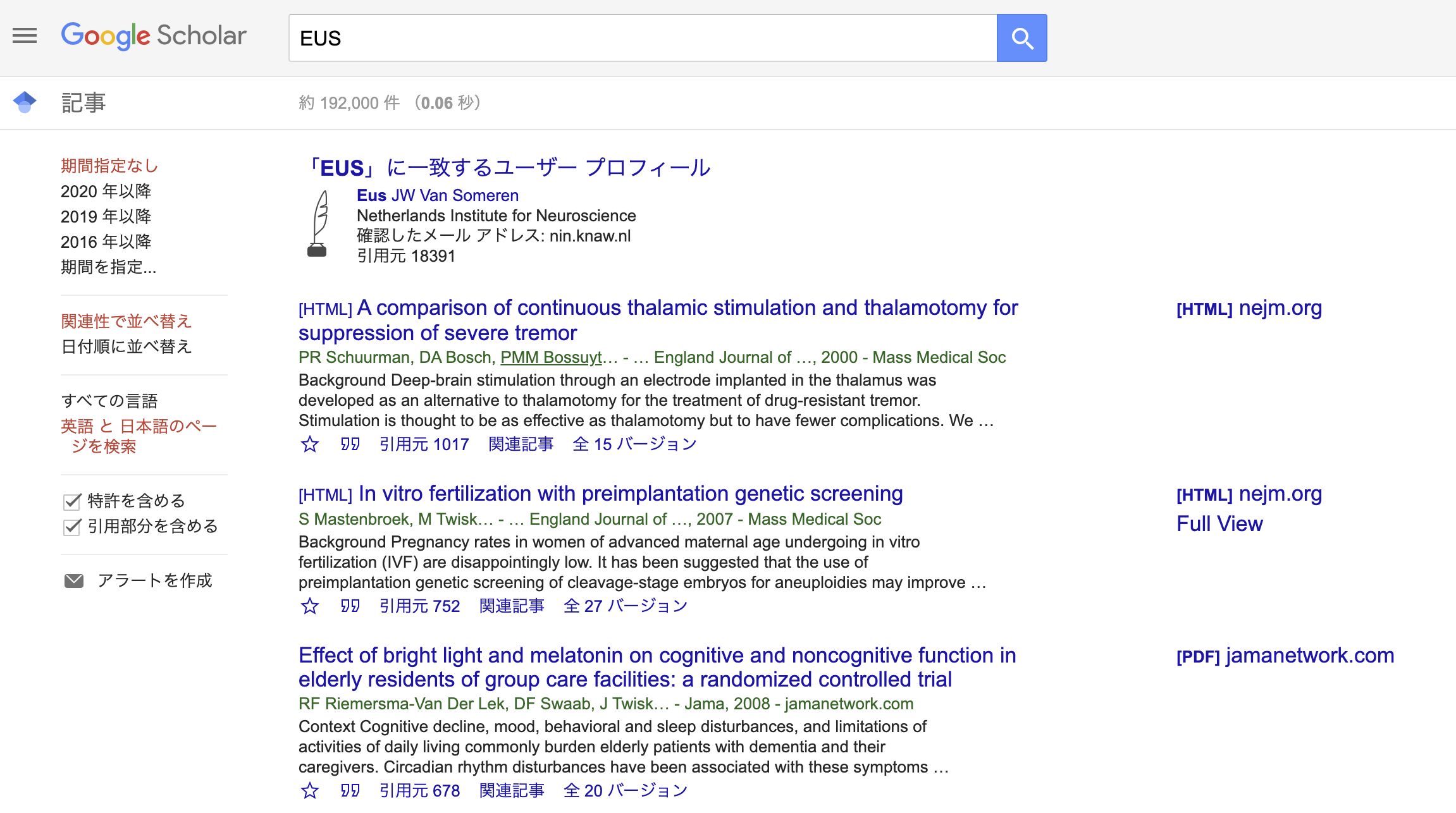Click the 記事 heading
Viewport: 1456px width, 813px height.
pos(83,102)
